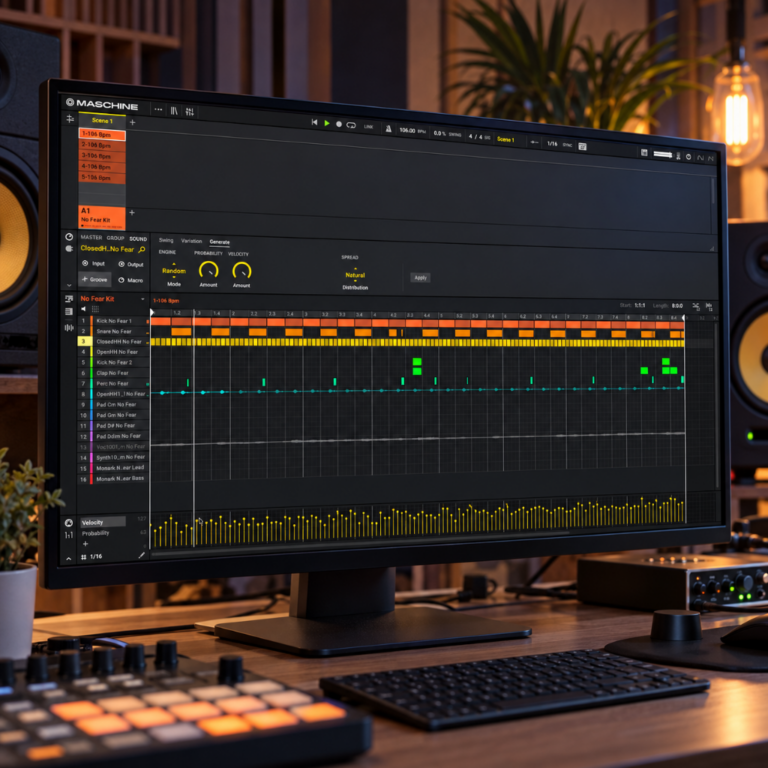Select the Kick No Fear 1 sound
The image size is (768, 768).
[x=113, y=321]
